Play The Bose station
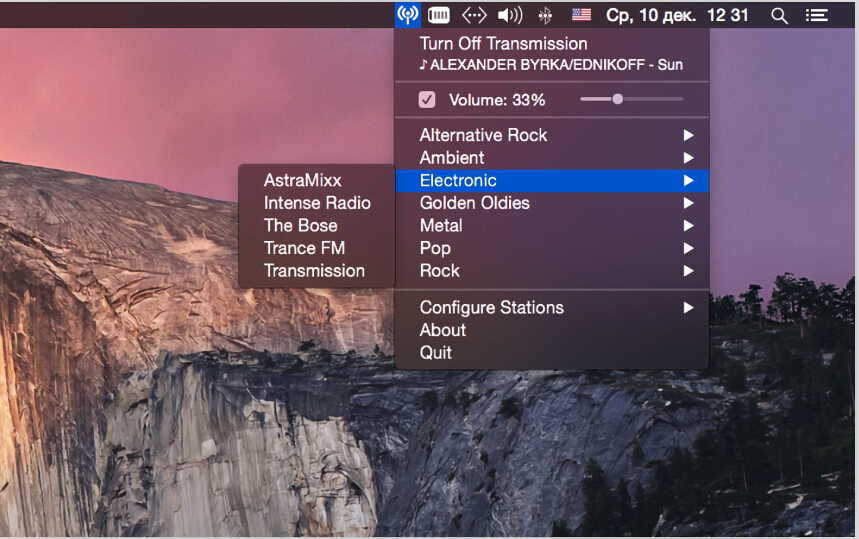Viewport: 859px width, 539px height. 317,226
